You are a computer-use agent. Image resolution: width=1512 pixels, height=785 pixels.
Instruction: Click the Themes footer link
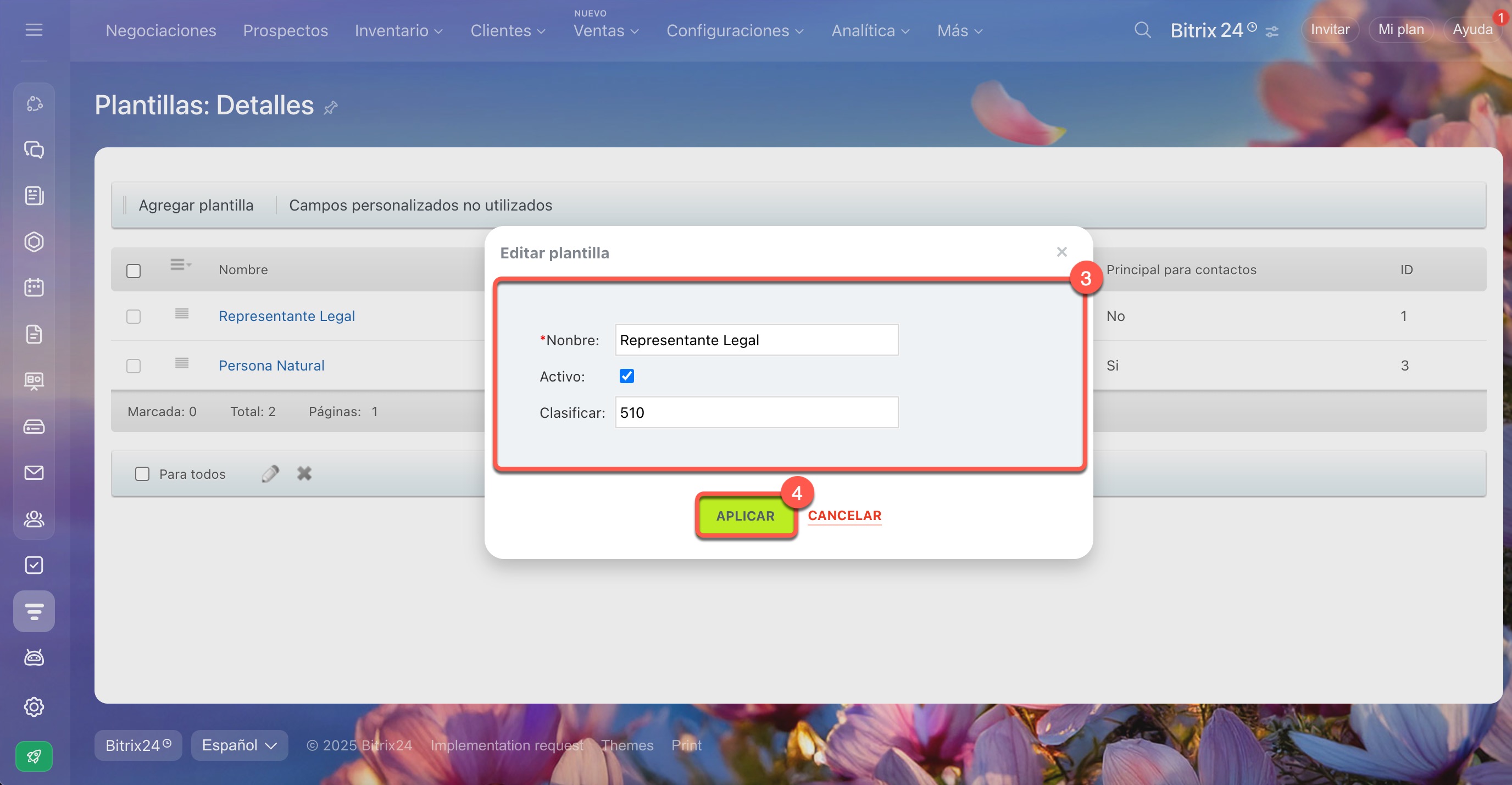[x=627, y=745]
